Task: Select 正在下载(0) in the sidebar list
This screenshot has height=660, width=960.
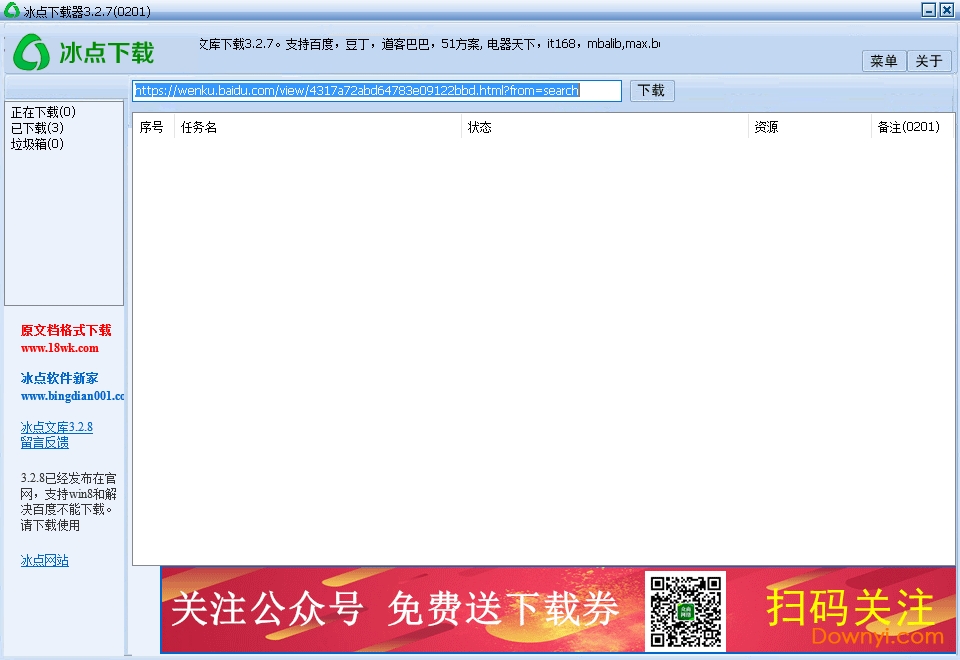Action: 43,112
